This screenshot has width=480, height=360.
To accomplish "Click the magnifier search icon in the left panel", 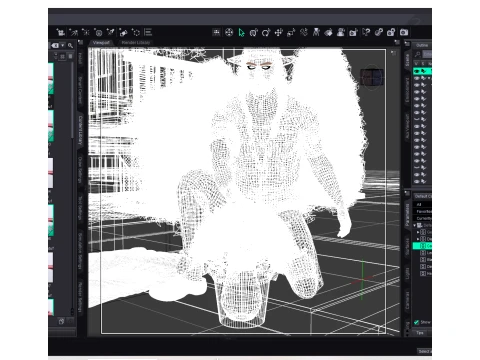I will point(70,45).
